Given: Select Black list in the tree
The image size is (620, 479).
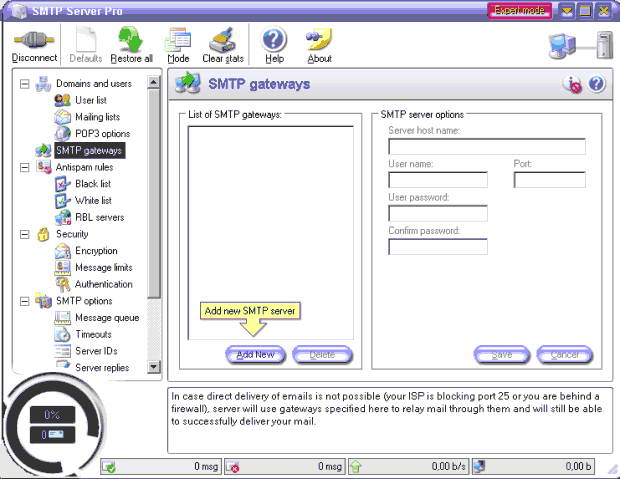Looking at the screenshot, I should (93, 184).
